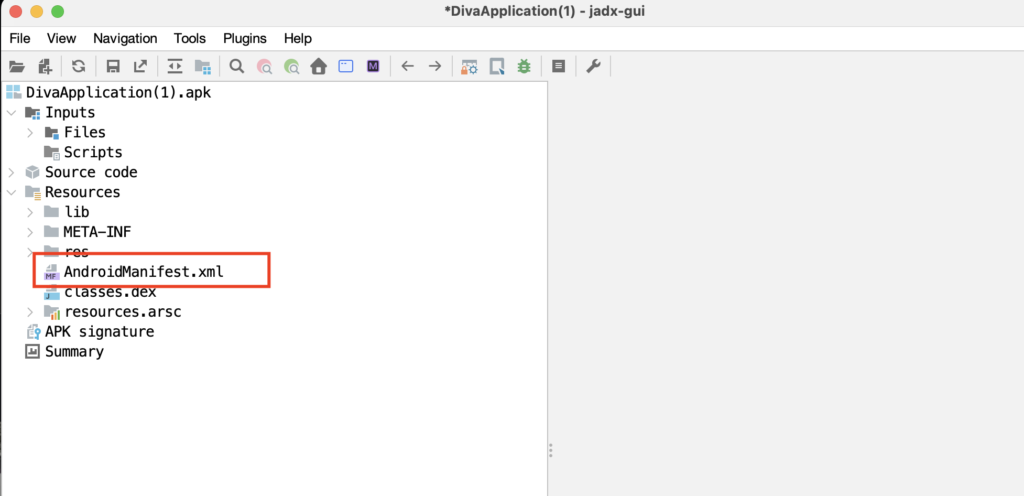Screen dimensions: 1024x496
Task: Click the purple M manifest toolbar icon
Action: point(373,66)
